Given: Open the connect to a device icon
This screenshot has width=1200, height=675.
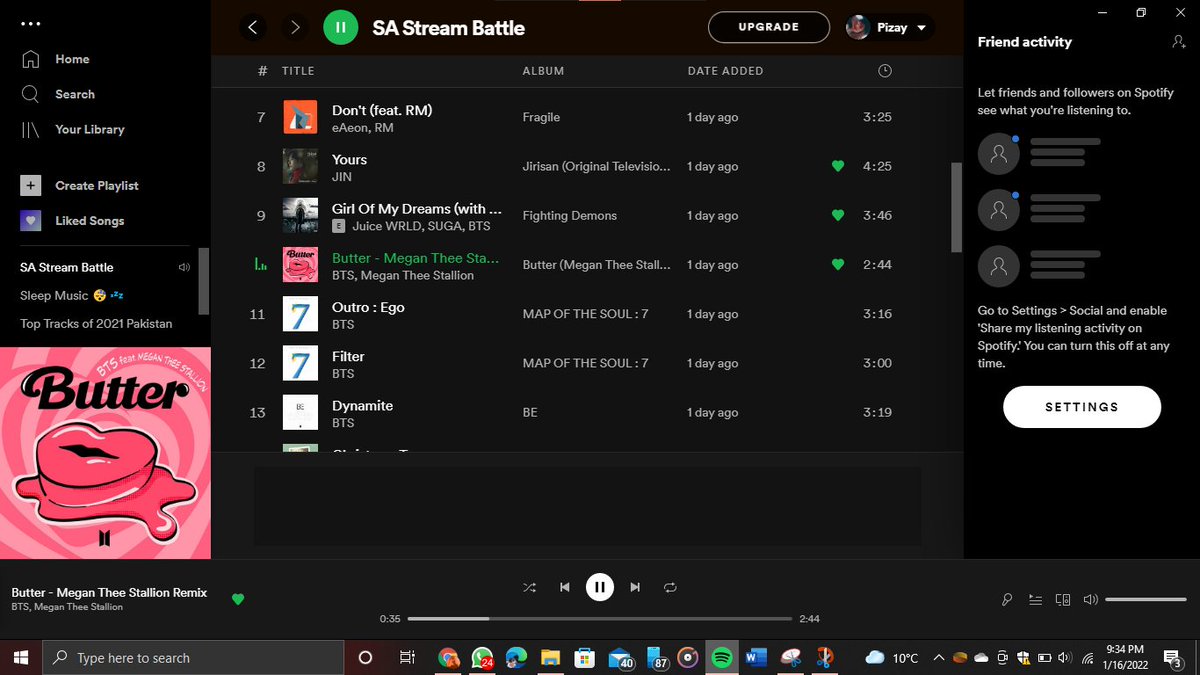Looking at the screenshot, I should [x=1063, y=600].
